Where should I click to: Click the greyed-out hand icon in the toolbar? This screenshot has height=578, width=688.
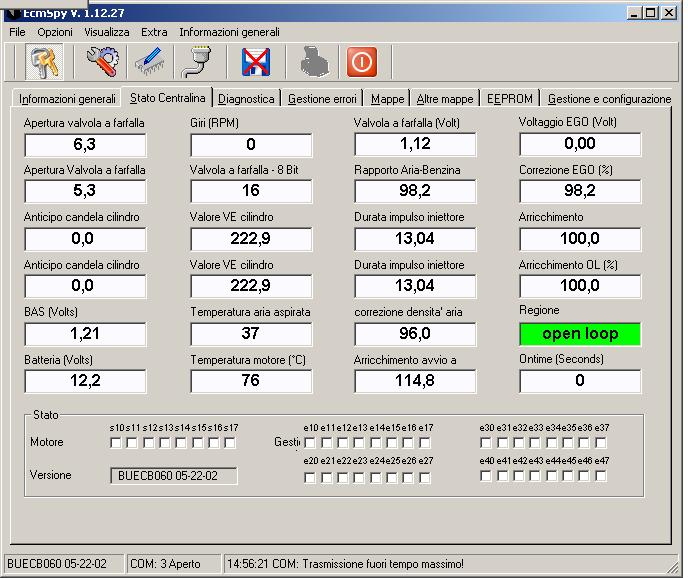315,62
